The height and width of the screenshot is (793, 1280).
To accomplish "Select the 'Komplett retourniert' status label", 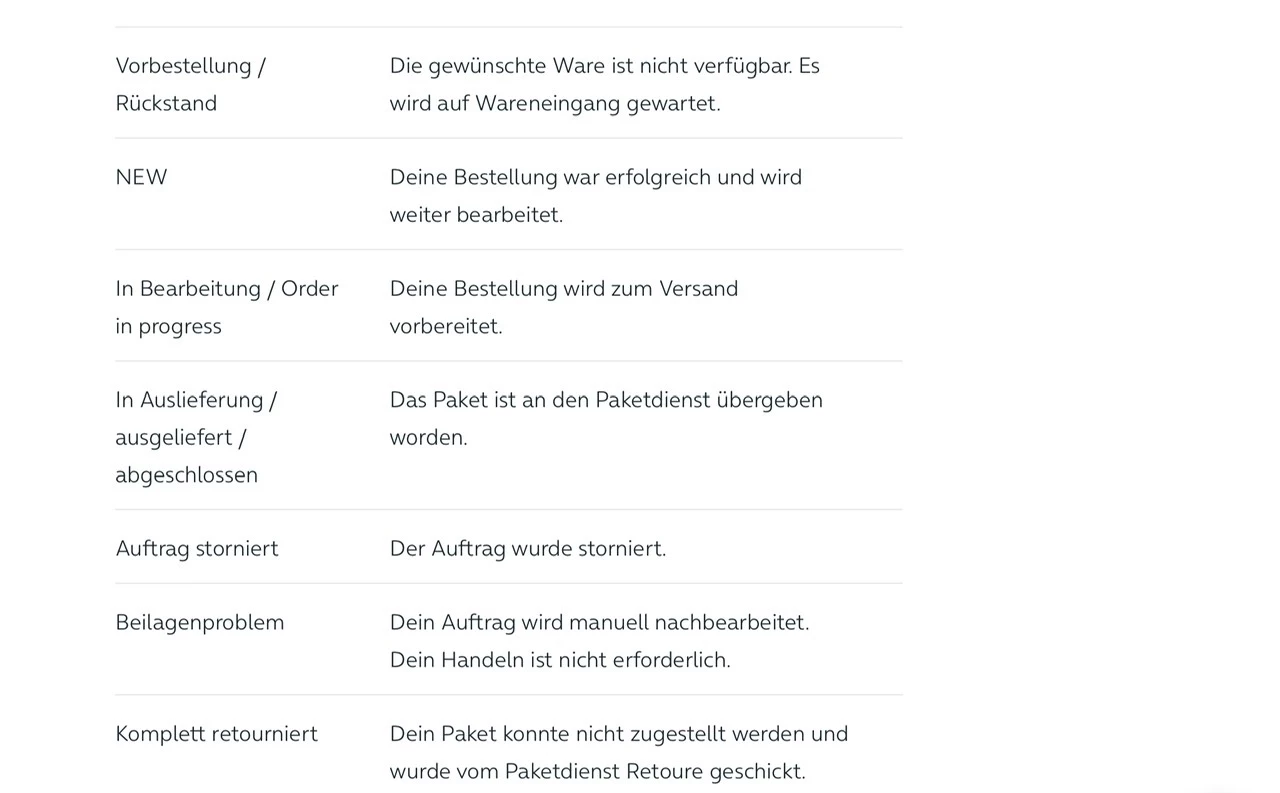I will click(216, 733).
